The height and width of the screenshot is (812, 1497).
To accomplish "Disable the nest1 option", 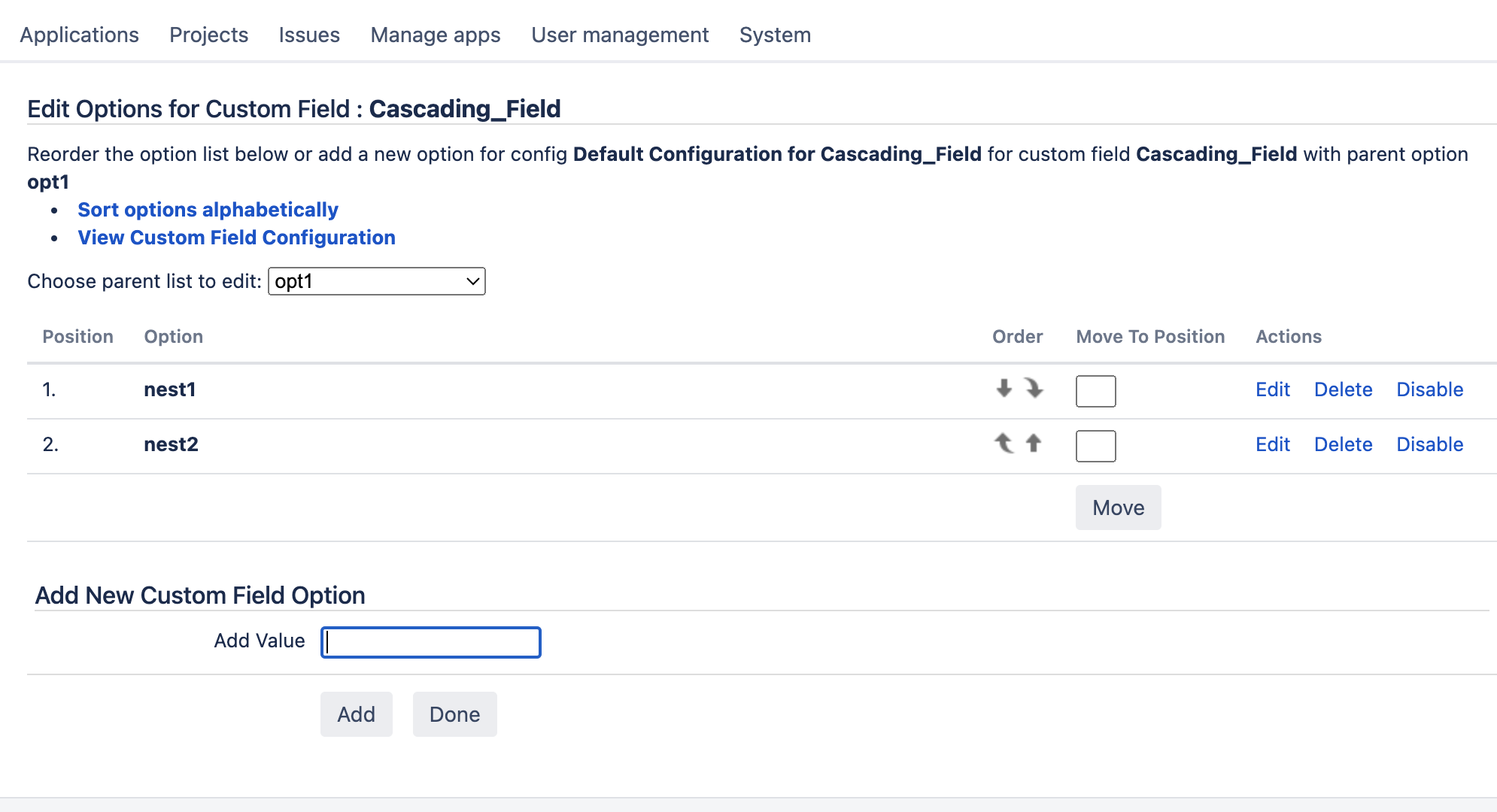I will pyautogui.click(x=1429, y=389).
